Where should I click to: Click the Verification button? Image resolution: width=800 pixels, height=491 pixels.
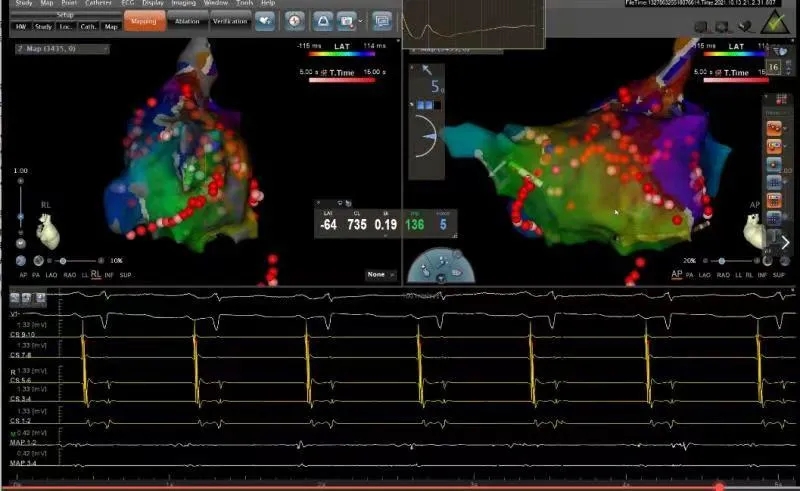point(229,20)
